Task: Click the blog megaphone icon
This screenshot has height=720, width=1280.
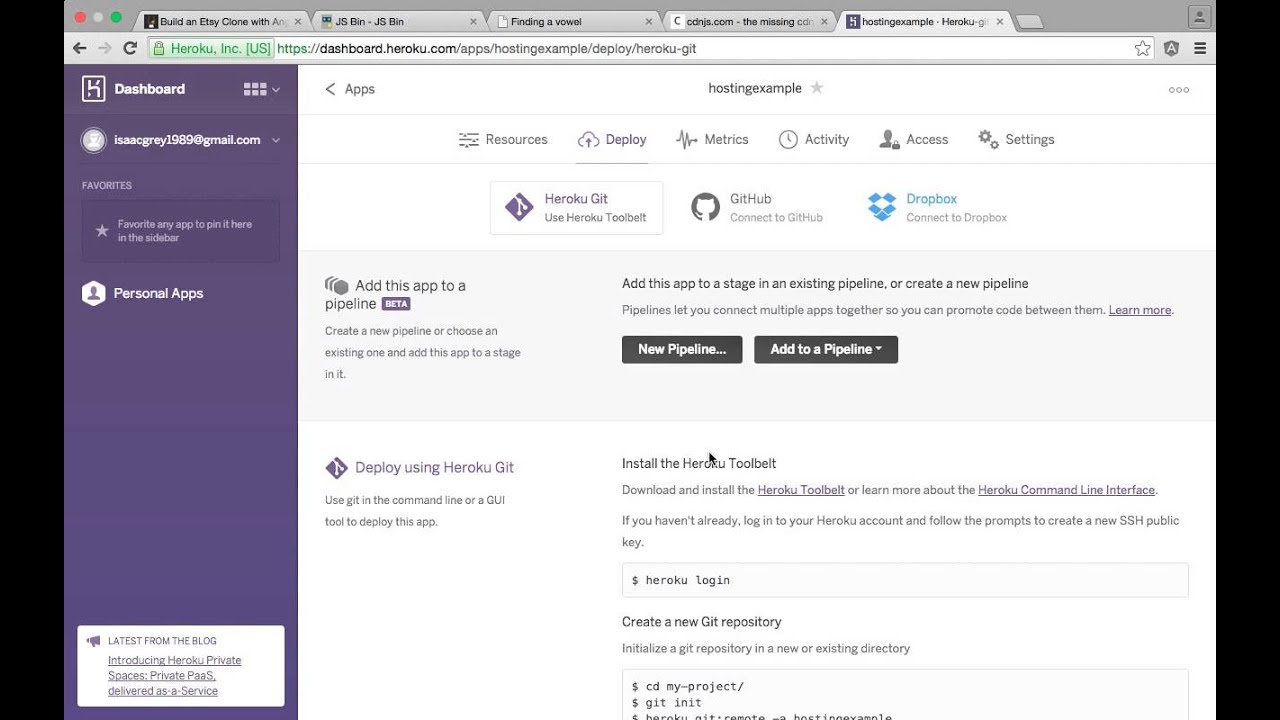Action: click(x=93, y=641)
